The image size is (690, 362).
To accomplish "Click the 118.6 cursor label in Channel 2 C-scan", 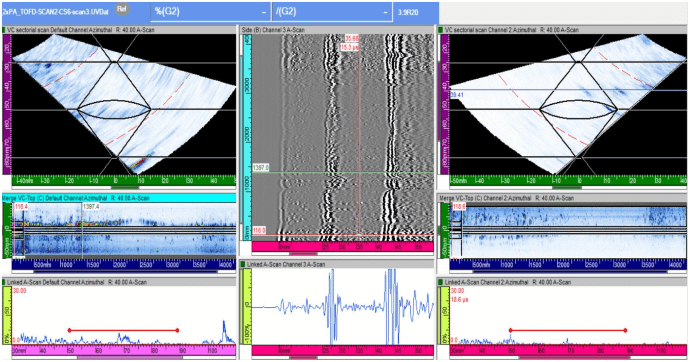I will point(459,206).
